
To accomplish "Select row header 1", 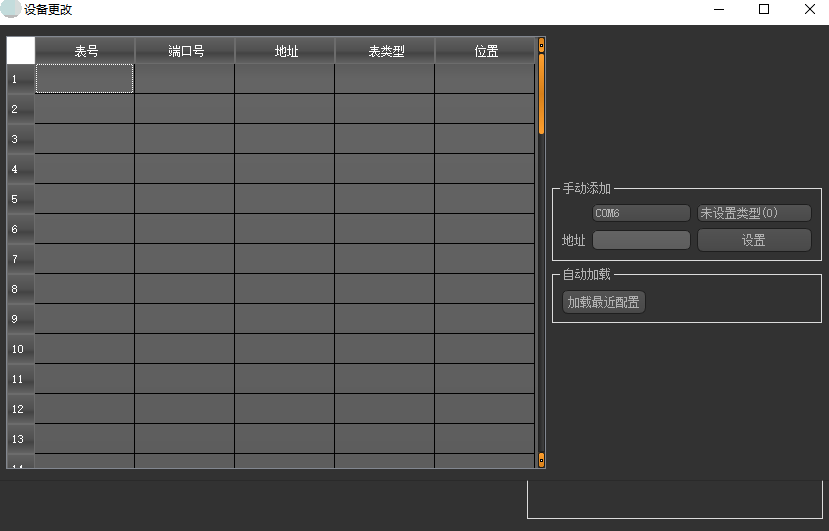I will (x=21, y=79).
